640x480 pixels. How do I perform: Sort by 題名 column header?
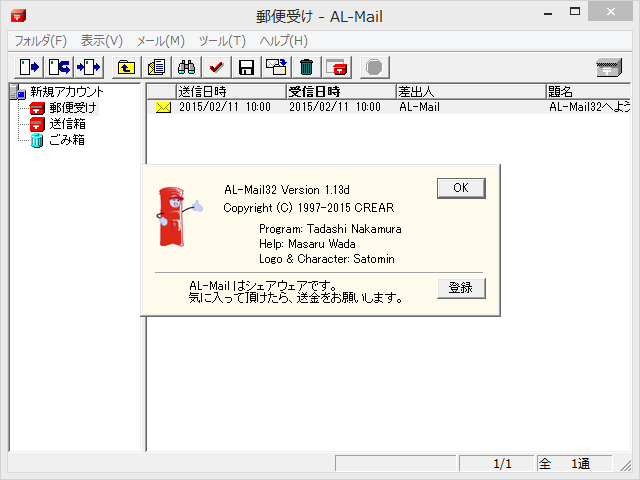pyautogui.click(x=589, y=92)
